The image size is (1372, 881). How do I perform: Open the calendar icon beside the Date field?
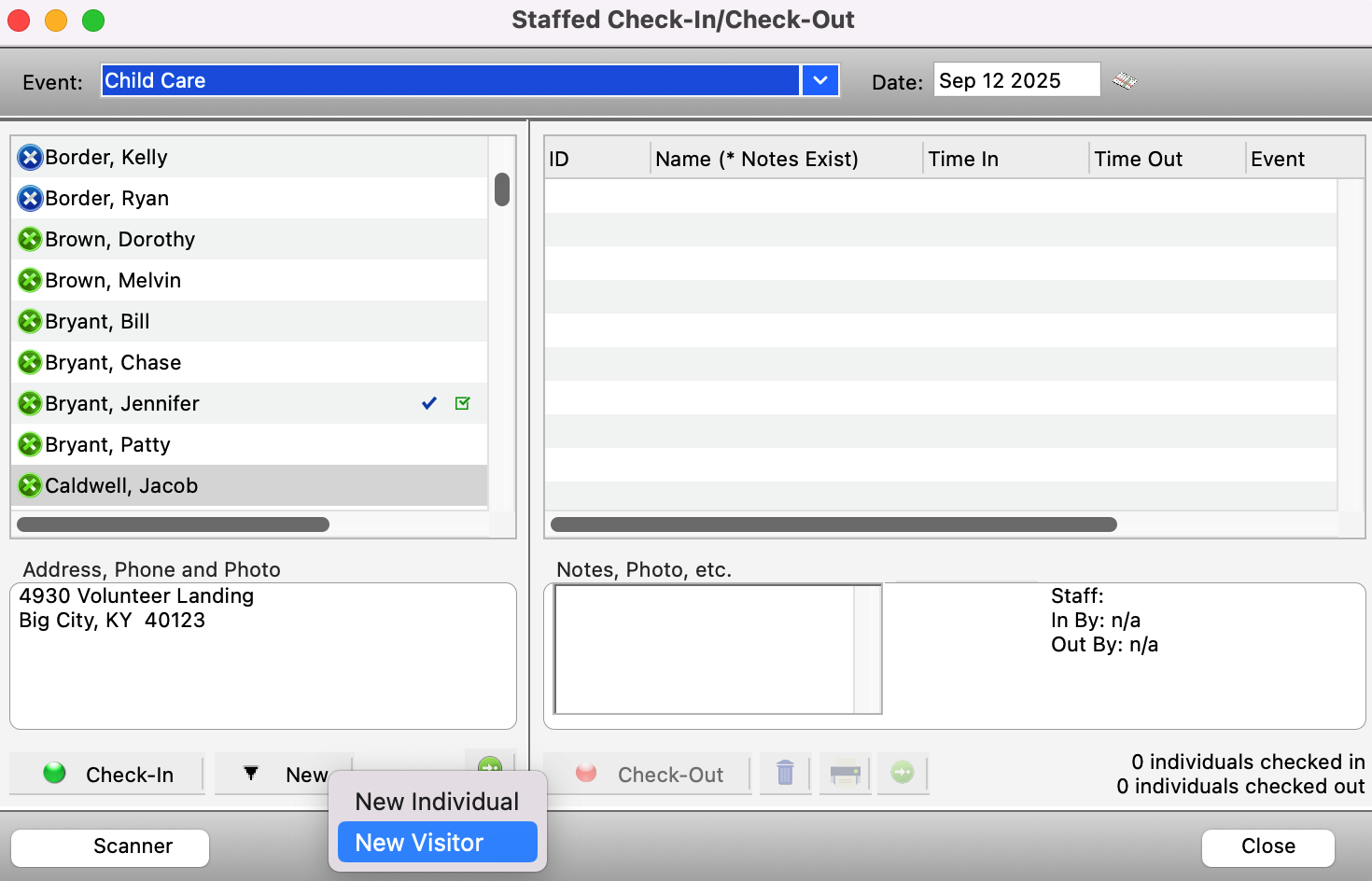coord(1125,80)
